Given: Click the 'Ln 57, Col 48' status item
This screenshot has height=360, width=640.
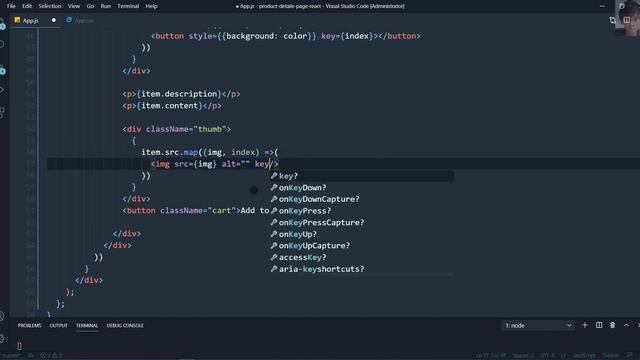Looking at the screenshot, I should pos(491,356).
